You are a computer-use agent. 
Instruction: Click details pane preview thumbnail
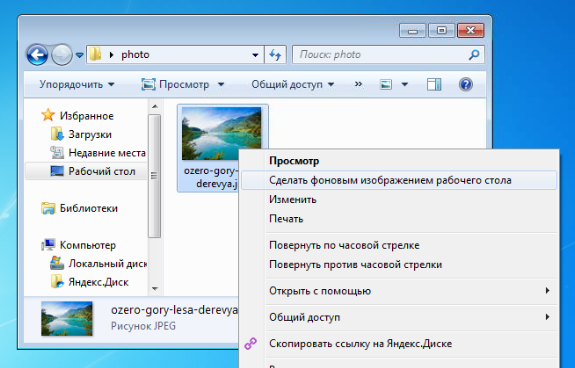tap(67, 319)
